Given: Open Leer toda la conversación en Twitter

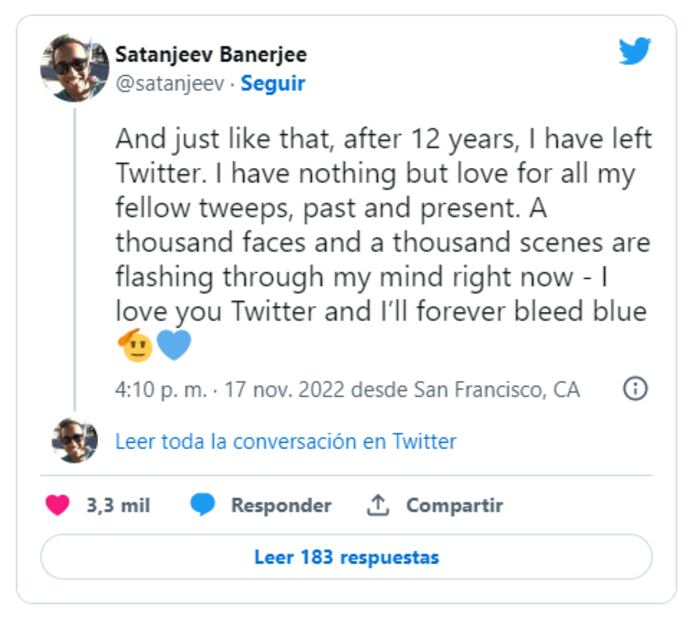Looking at the screenshot, I should pyautogui.click(x=286, y=441).
